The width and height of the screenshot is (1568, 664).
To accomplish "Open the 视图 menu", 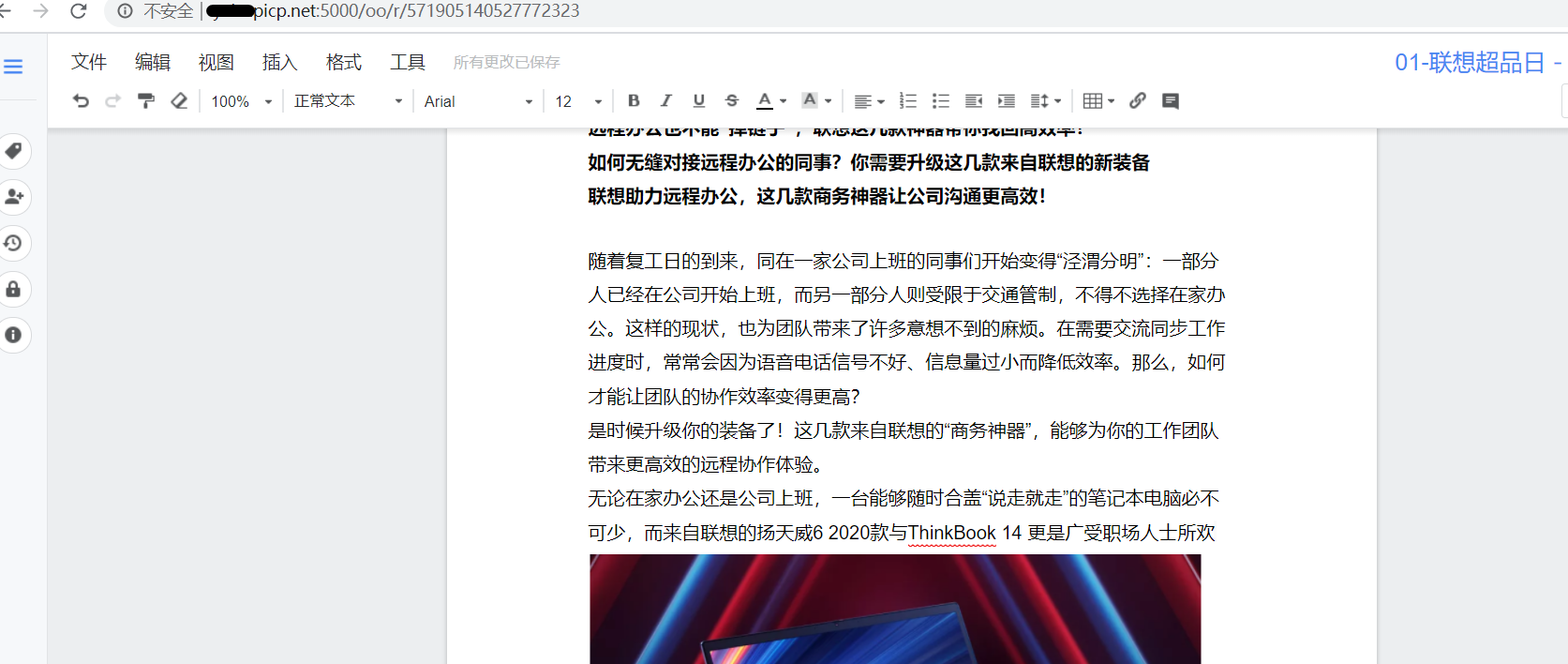I will [x=217, y=62].
